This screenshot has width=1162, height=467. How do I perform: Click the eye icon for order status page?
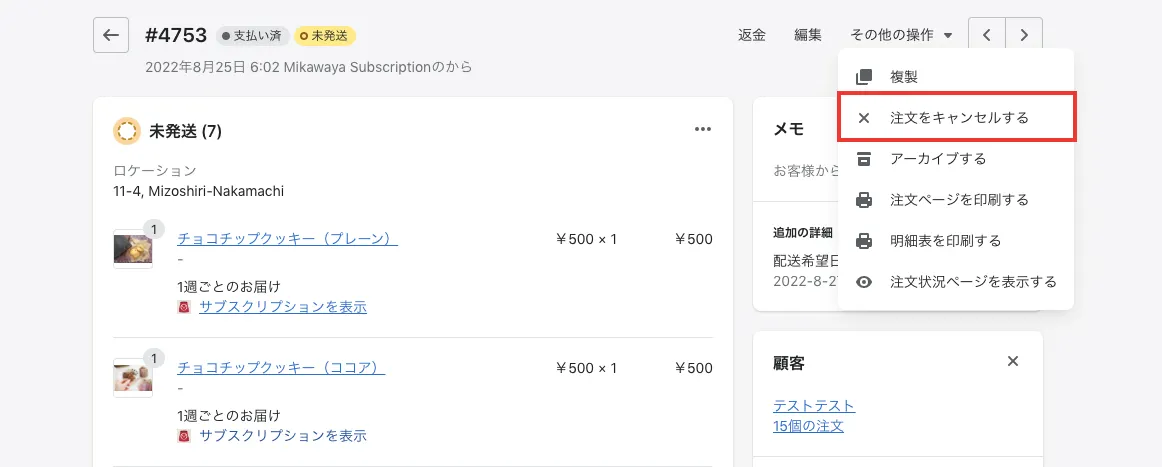[x=864, y=282]
